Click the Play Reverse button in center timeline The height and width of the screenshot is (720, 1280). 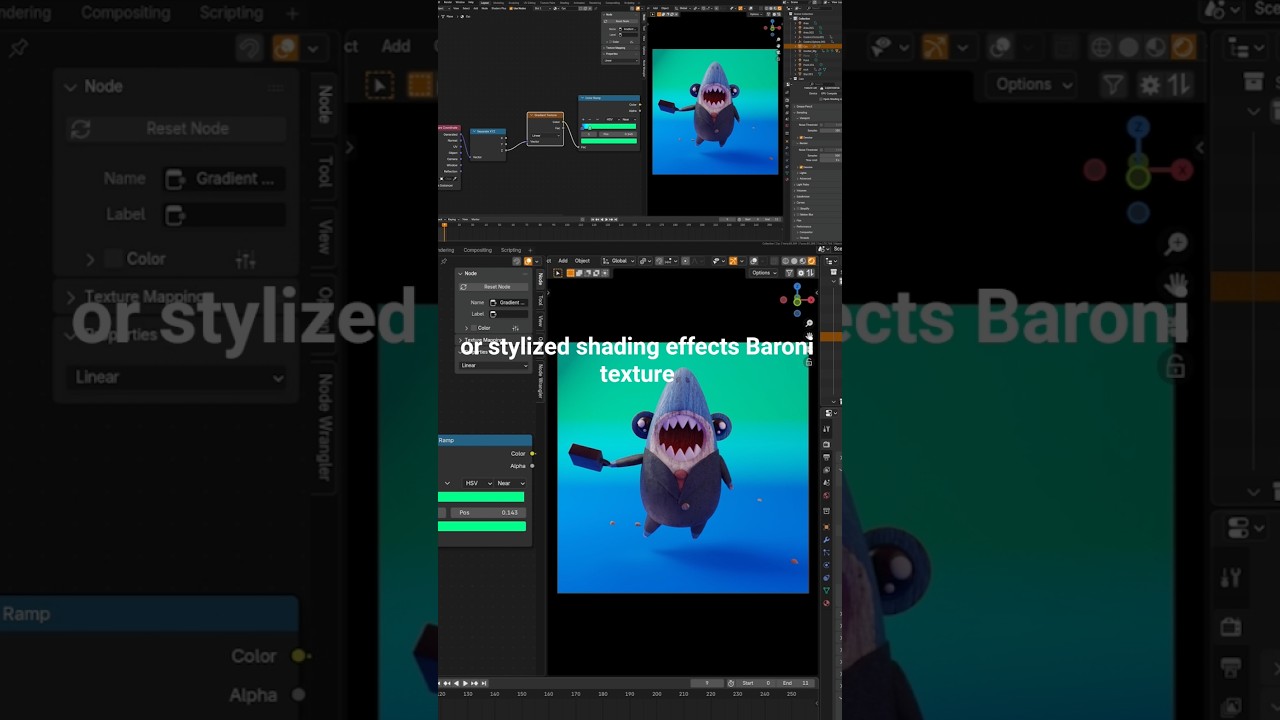coord(456,683)
